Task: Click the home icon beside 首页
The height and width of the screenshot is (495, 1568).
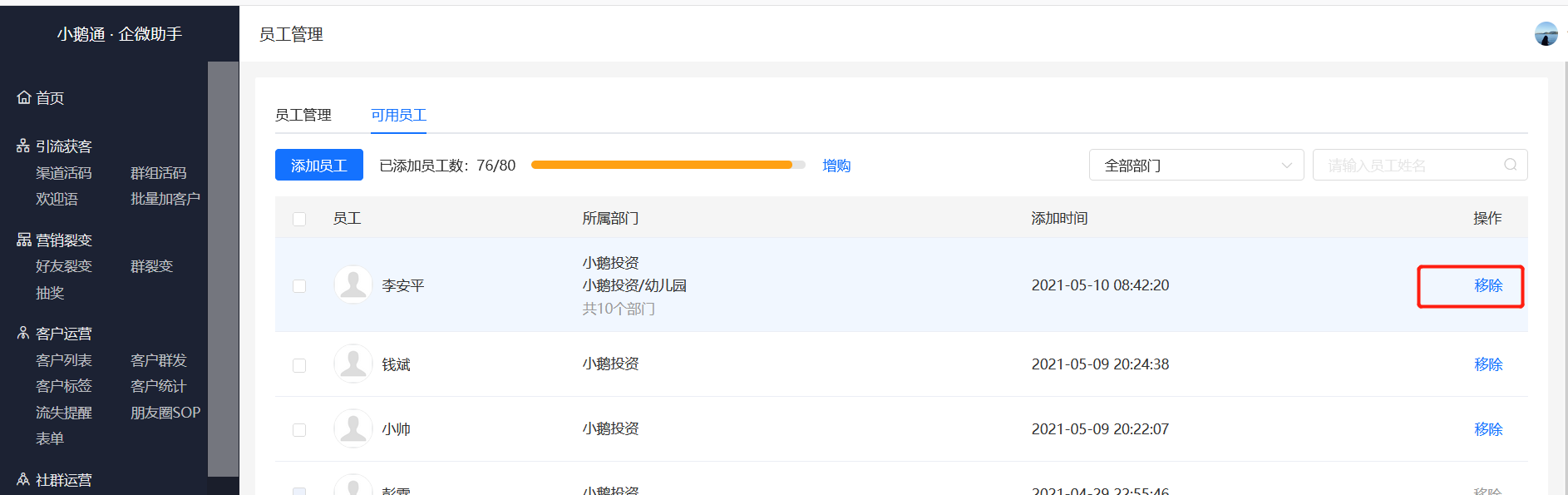Action: point(23,97)
